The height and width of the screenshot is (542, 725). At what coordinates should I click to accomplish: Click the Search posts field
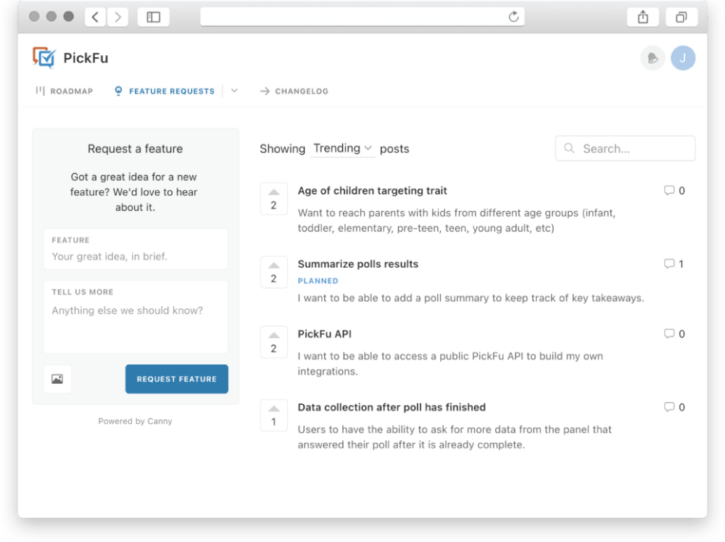click(x=625, y=148)
